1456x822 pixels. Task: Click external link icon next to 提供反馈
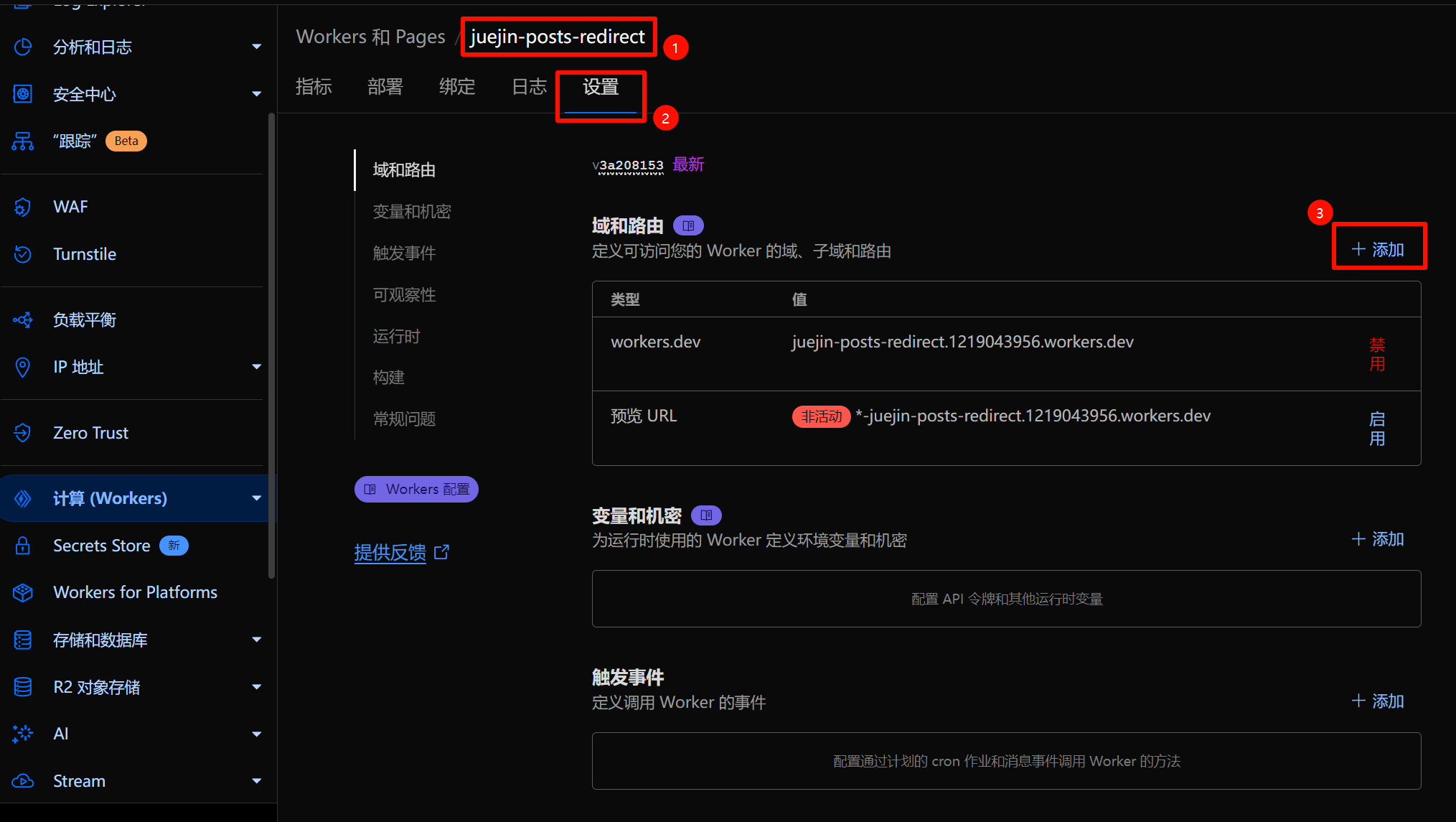coord(442,552)
